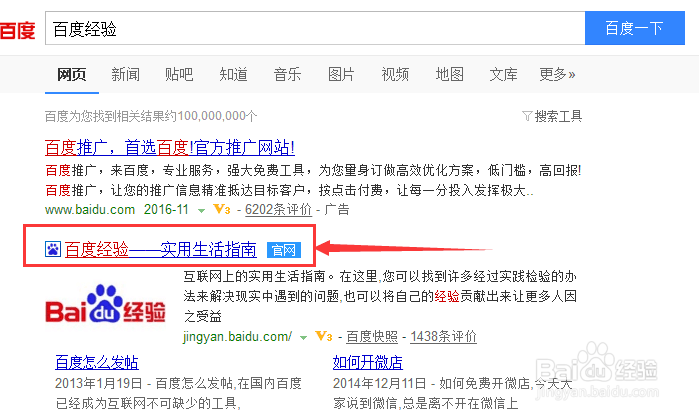Click the 2013年1月19日 snippet text
Screen dimensions: 699x416
point(99,383)
